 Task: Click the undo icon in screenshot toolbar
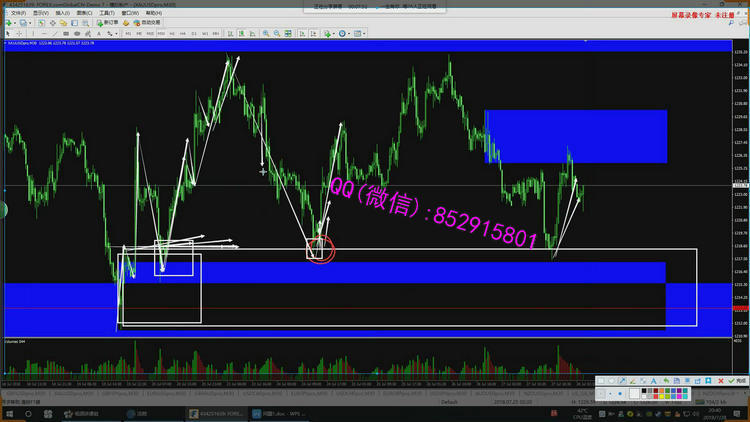pyautogui.click(x=666, y=380)
